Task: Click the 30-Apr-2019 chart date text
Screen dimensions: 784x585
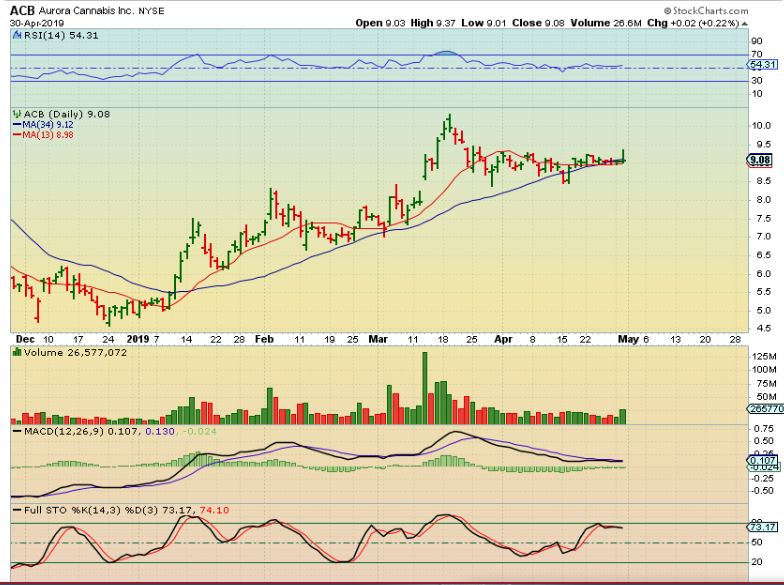Action: (36, 22)
